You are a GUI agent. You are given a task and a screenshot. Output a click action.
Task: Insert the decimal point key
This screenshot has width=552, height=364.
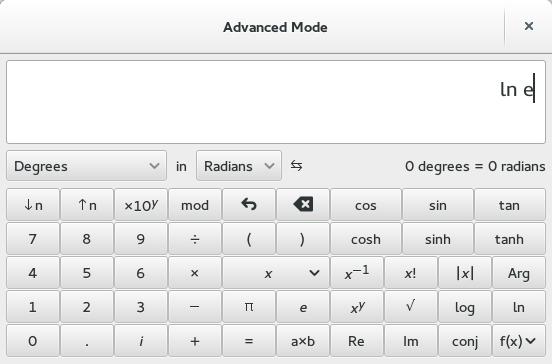pyautogui.click(x=87, y=341)
